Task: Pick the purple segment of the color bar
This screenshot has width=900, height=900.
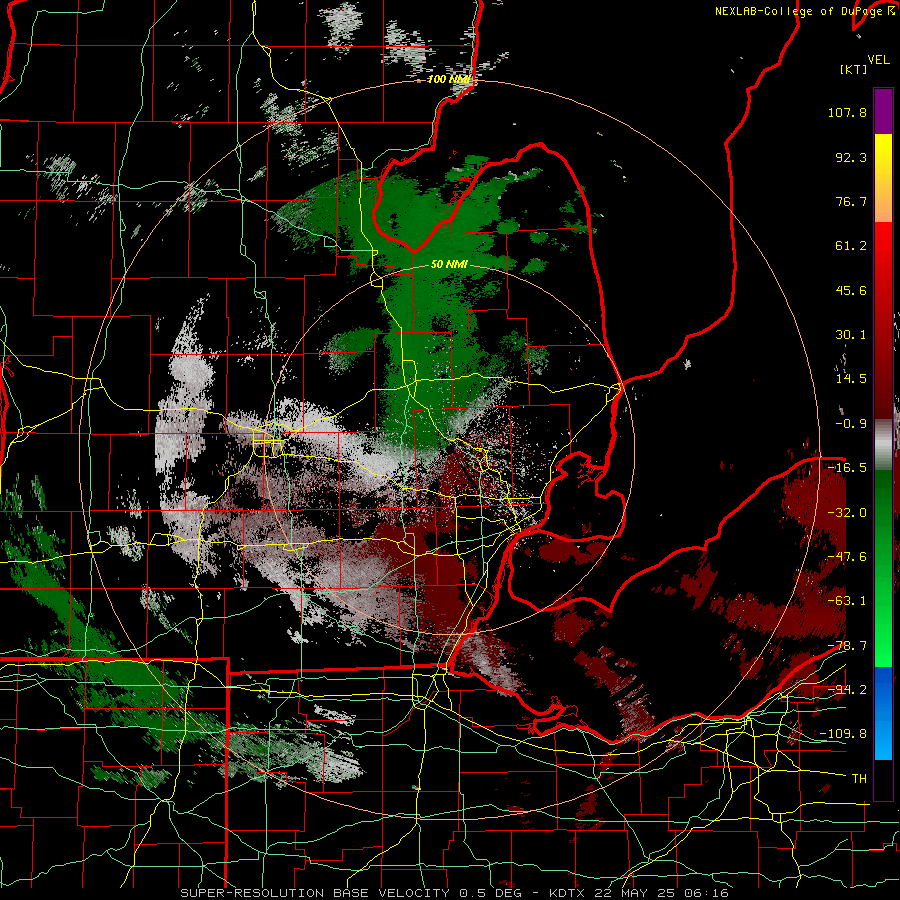Action: tap(883, 111)
